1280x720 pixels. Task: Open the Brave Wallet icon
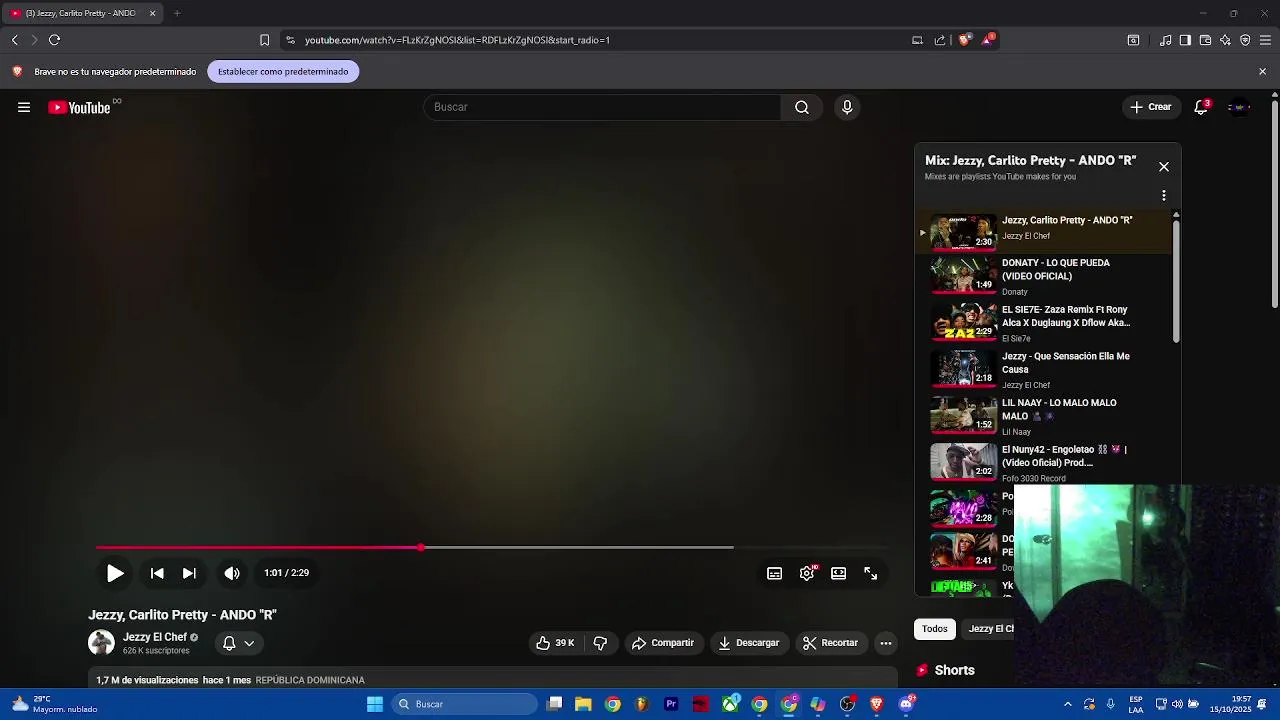point(1205,40)
